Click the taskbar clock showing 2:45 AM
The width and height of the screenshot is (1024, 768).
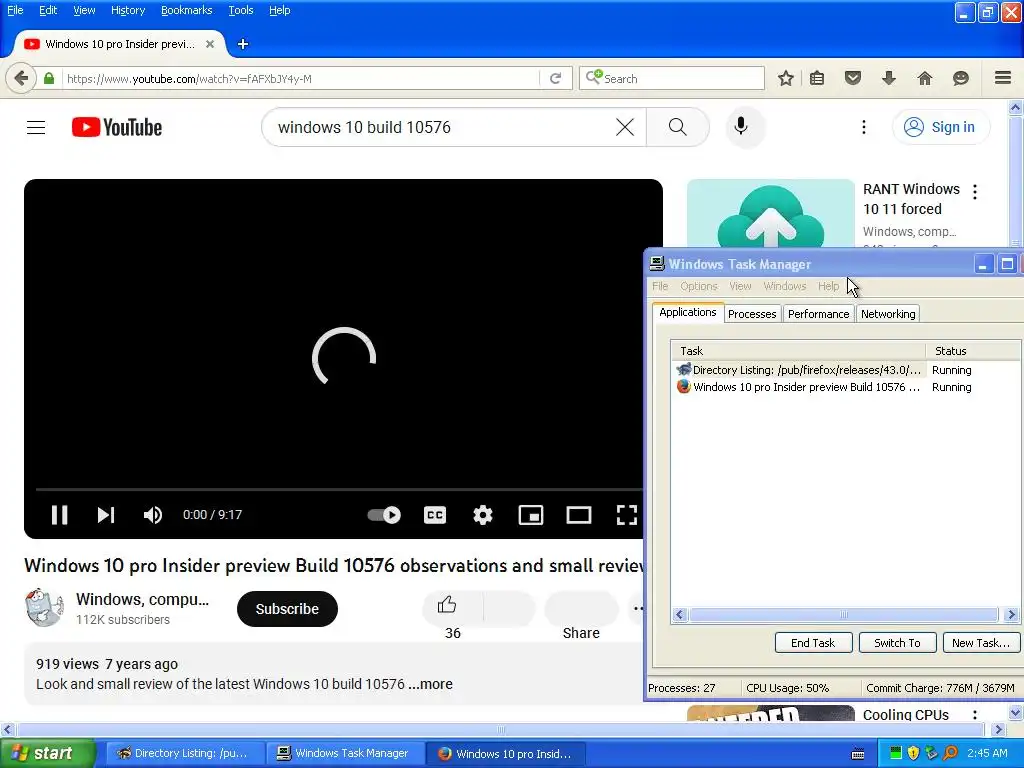pos(987,754)
